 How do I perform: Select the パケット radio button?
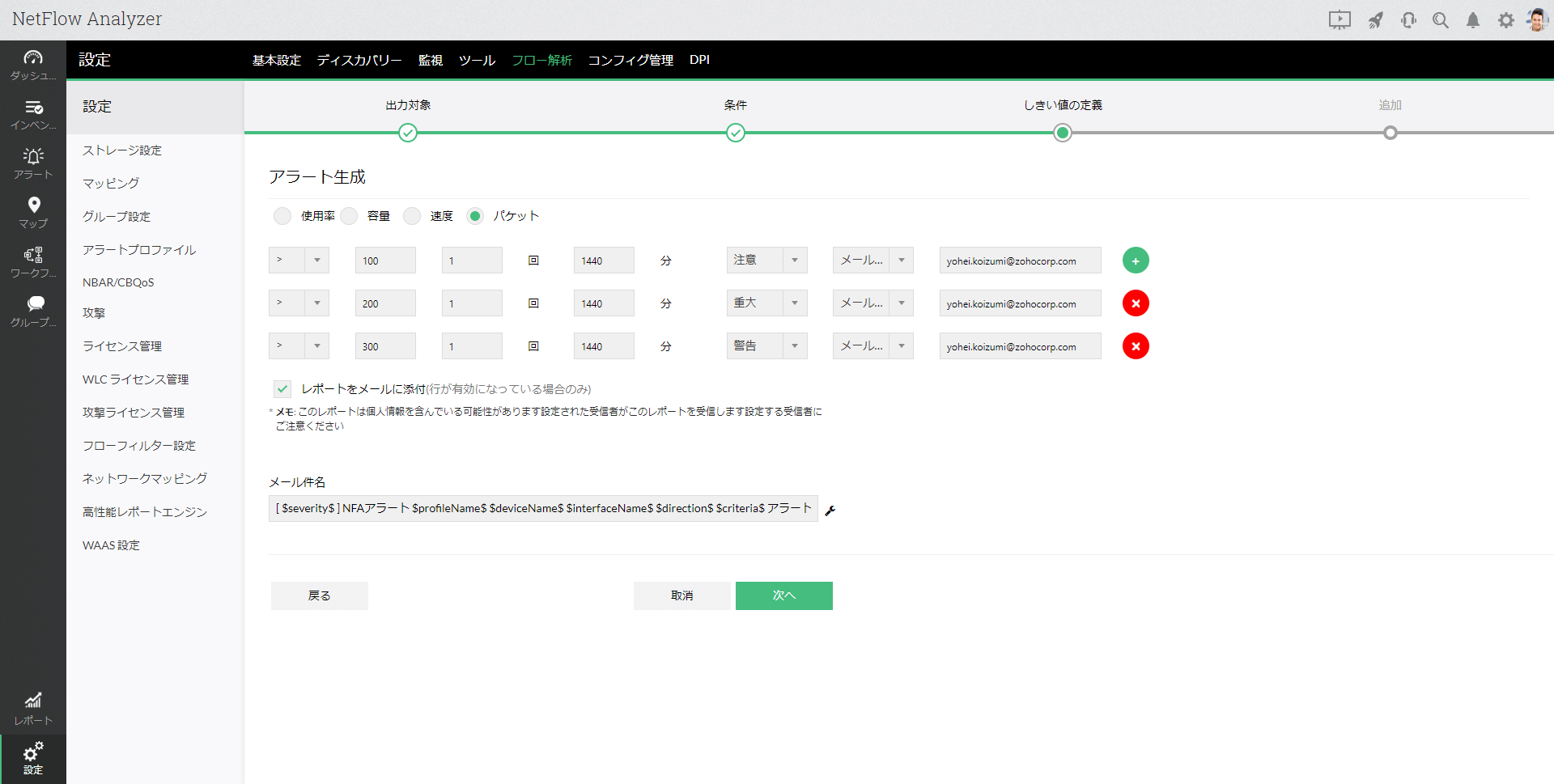pyautogui.click(x=475, y=216)
